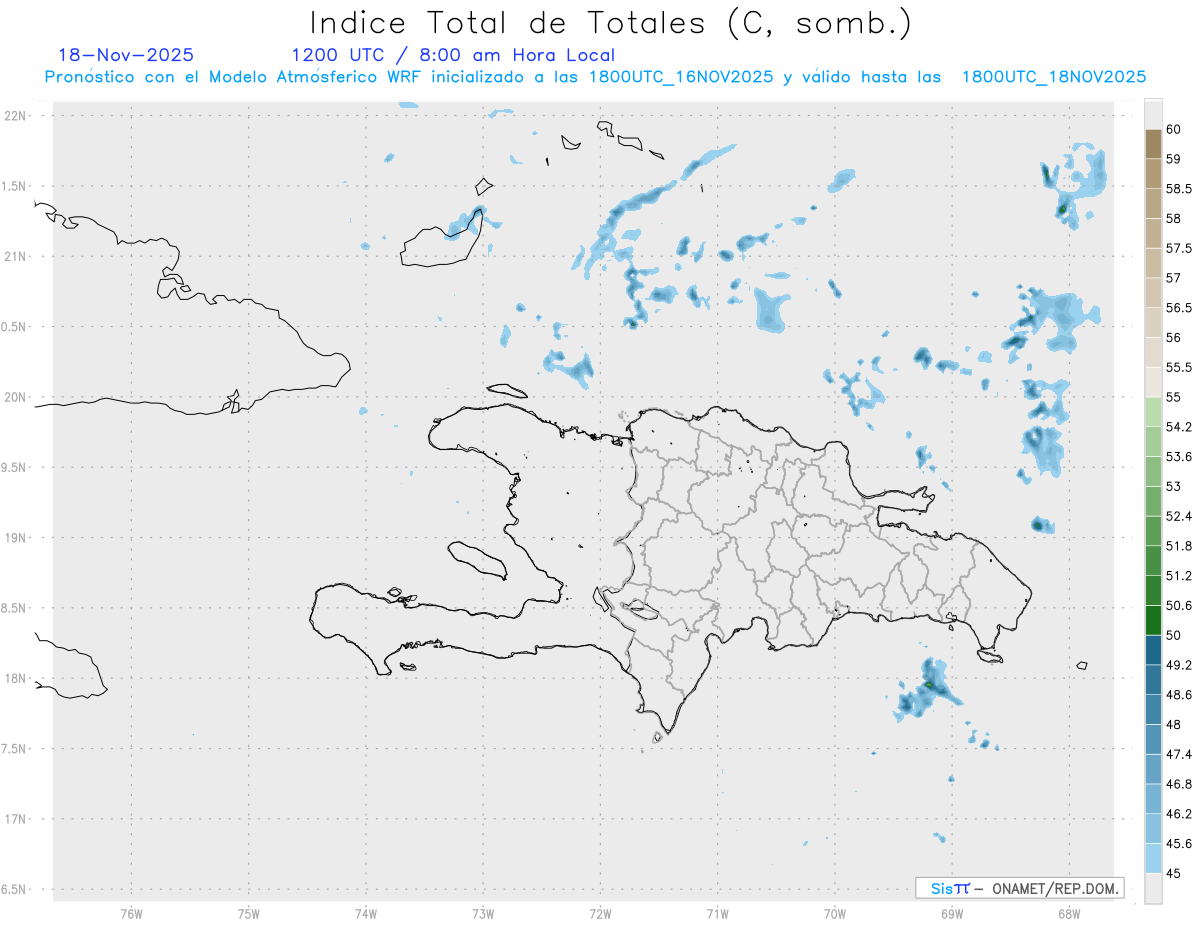Click the legend value "50.6"
The height and width of the screenshot is (927, 1200).
click(x=1179, y=605)
